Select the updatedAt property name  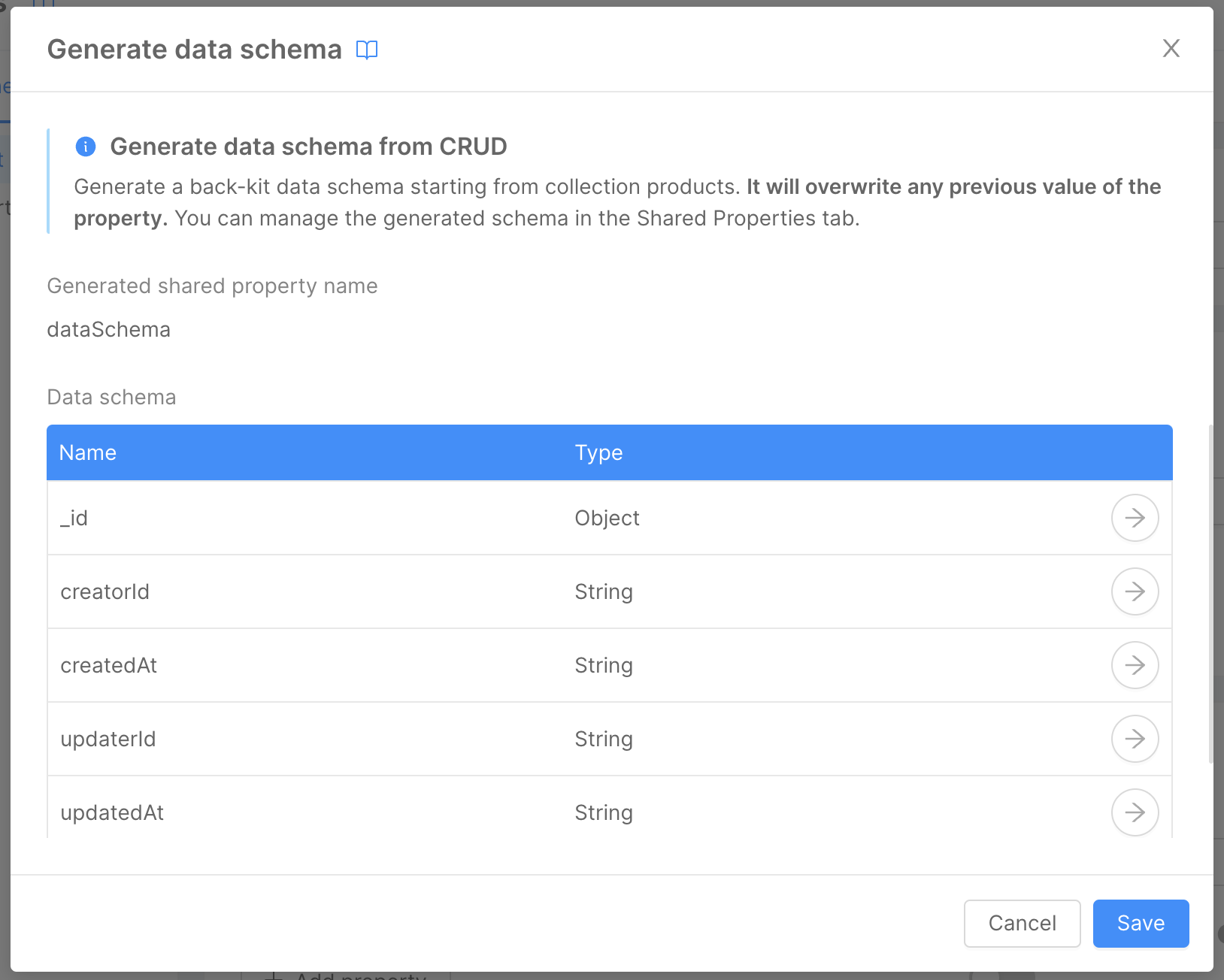[x=112, y=812]
